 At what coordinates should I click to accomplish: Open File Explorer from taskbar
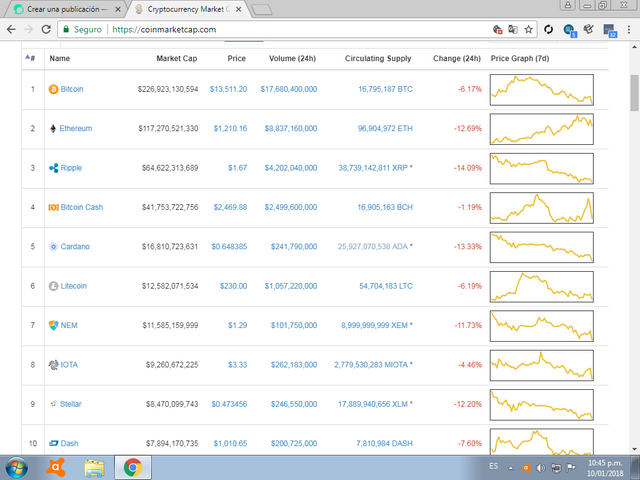pyautogui.click(x=94, y=468)
